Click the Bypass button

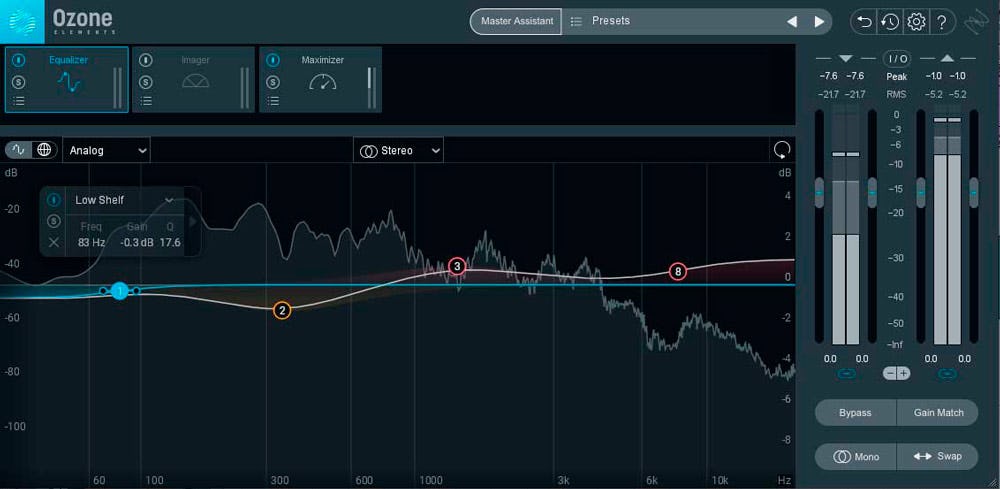(855, 412)
